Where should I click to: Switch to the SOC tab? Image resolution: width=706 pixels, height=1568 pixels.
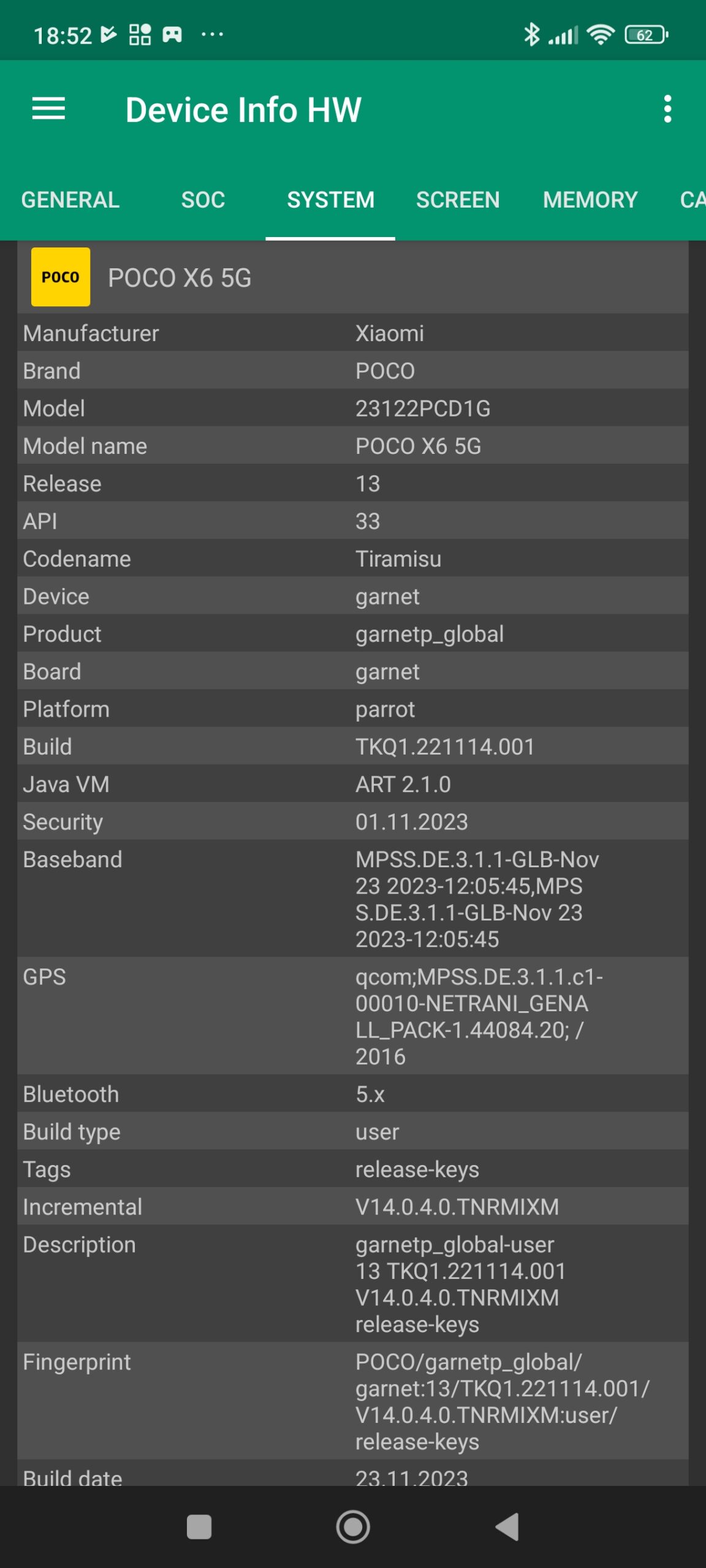[x=203, y=200]
